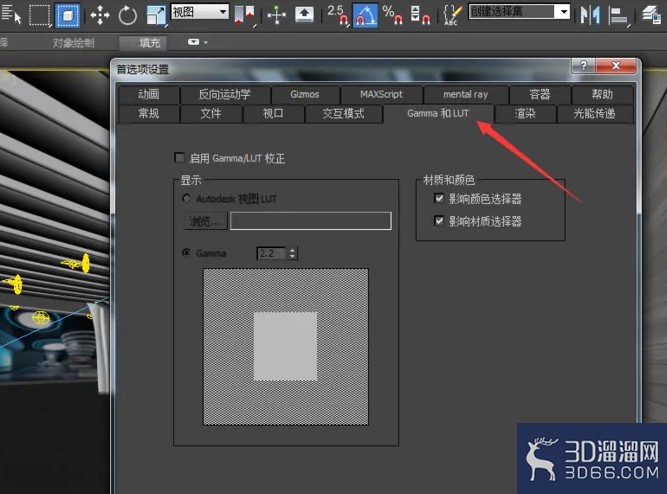The width and height of the screenshot is (667, 494).
Task: Open the 对象绘制 ribbon tab
Action: [74, 43]
